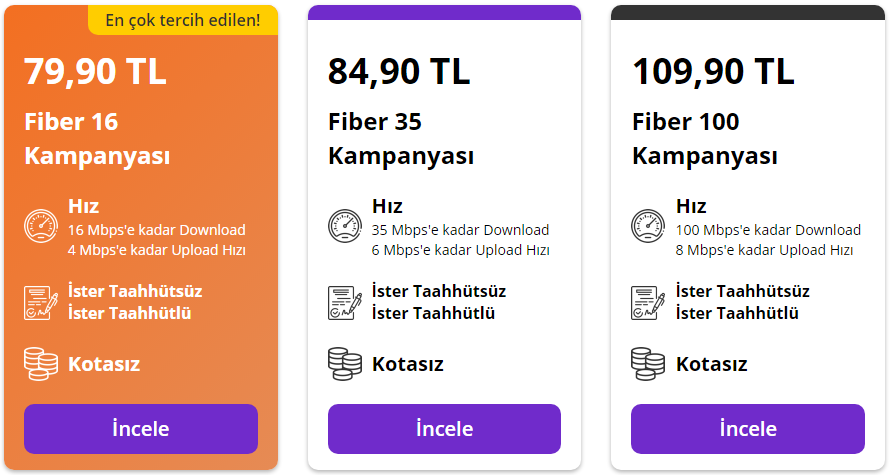The width and height of the screenshot is (891, 475).
Task: Click the 79,90 TL price text
Action: (x=95, y=71)
